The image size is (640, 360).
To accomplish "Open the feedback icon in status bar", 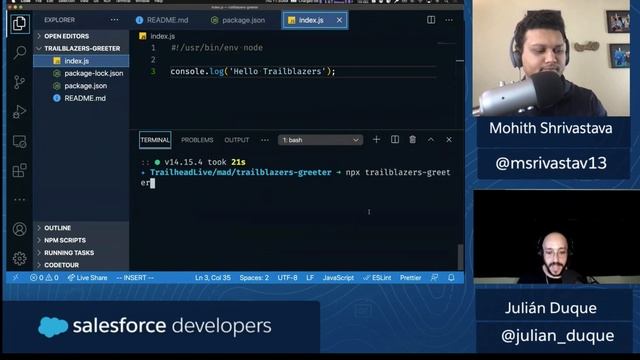I will point(435,278).
